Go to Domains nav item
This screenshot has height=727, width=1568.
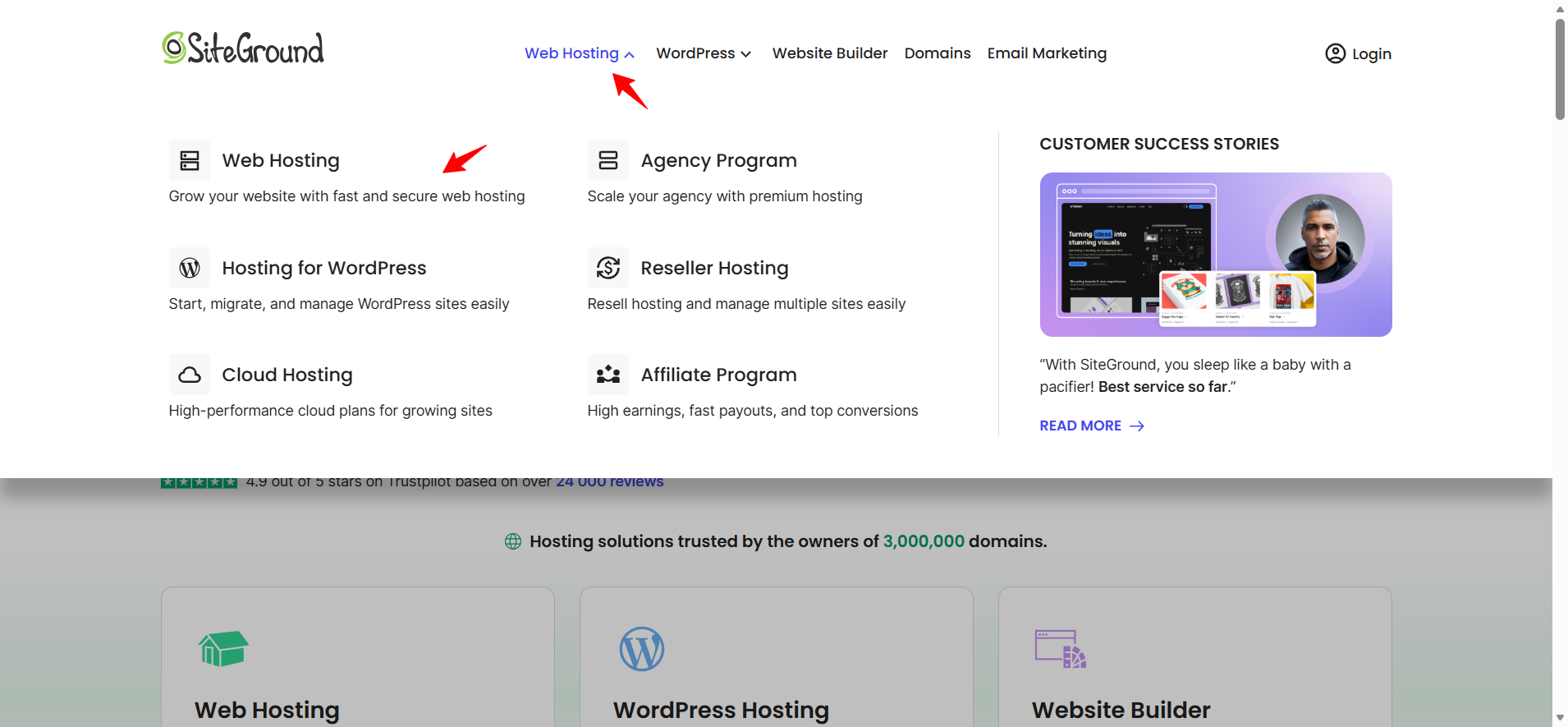click(x=938, y=53)
